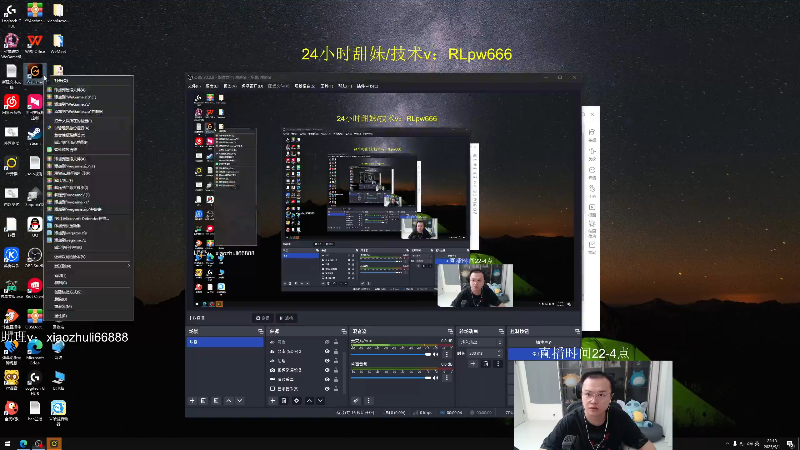Screen dimensions: 800x450
Task: Open Windows Start button on taskbar
Action: click(7, 444)
